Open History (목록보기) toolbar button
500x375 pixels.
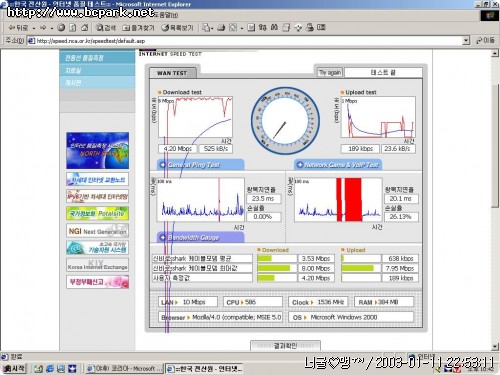click(177, 28)
